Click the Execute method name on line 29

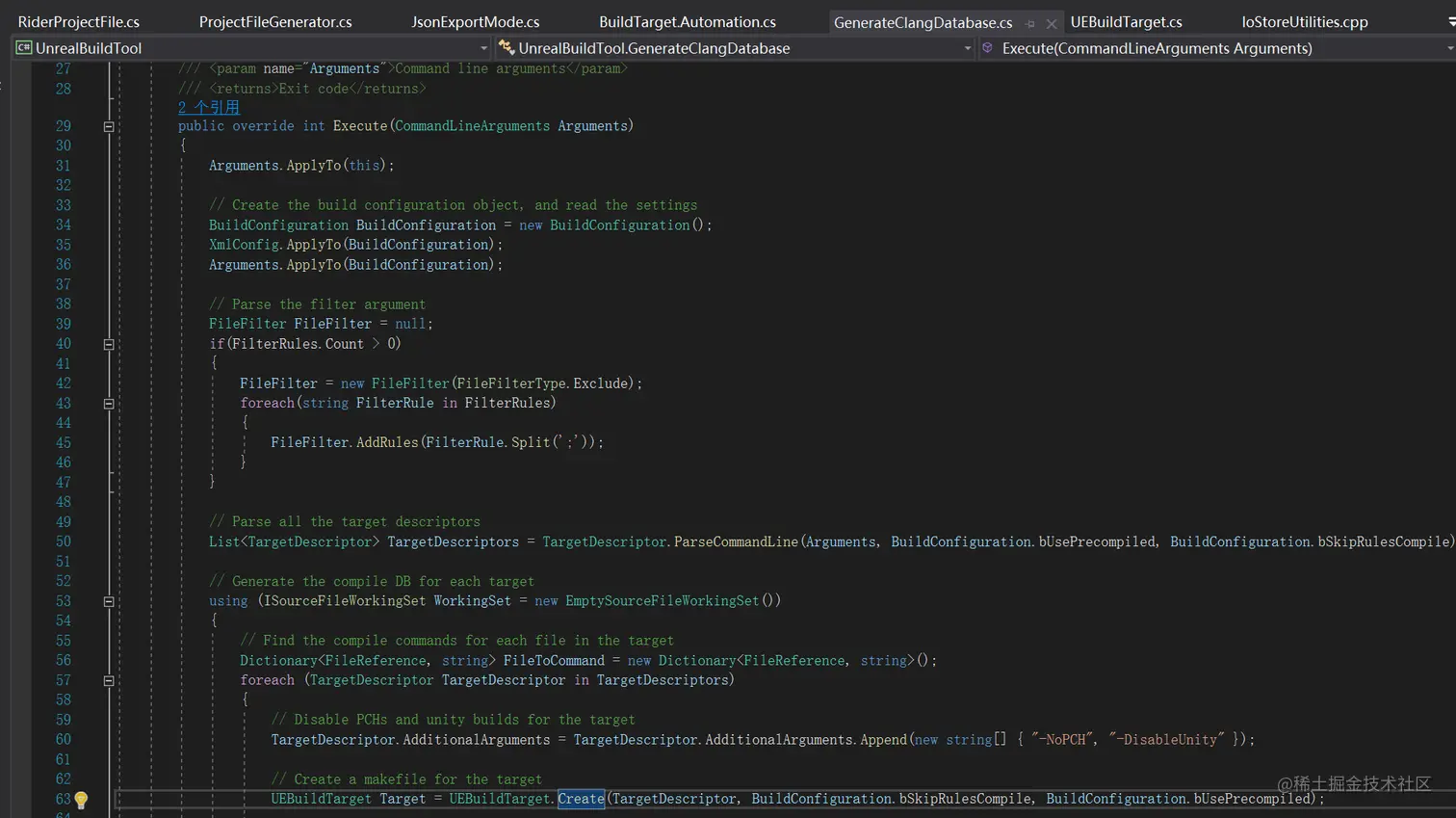click(360, 126)
